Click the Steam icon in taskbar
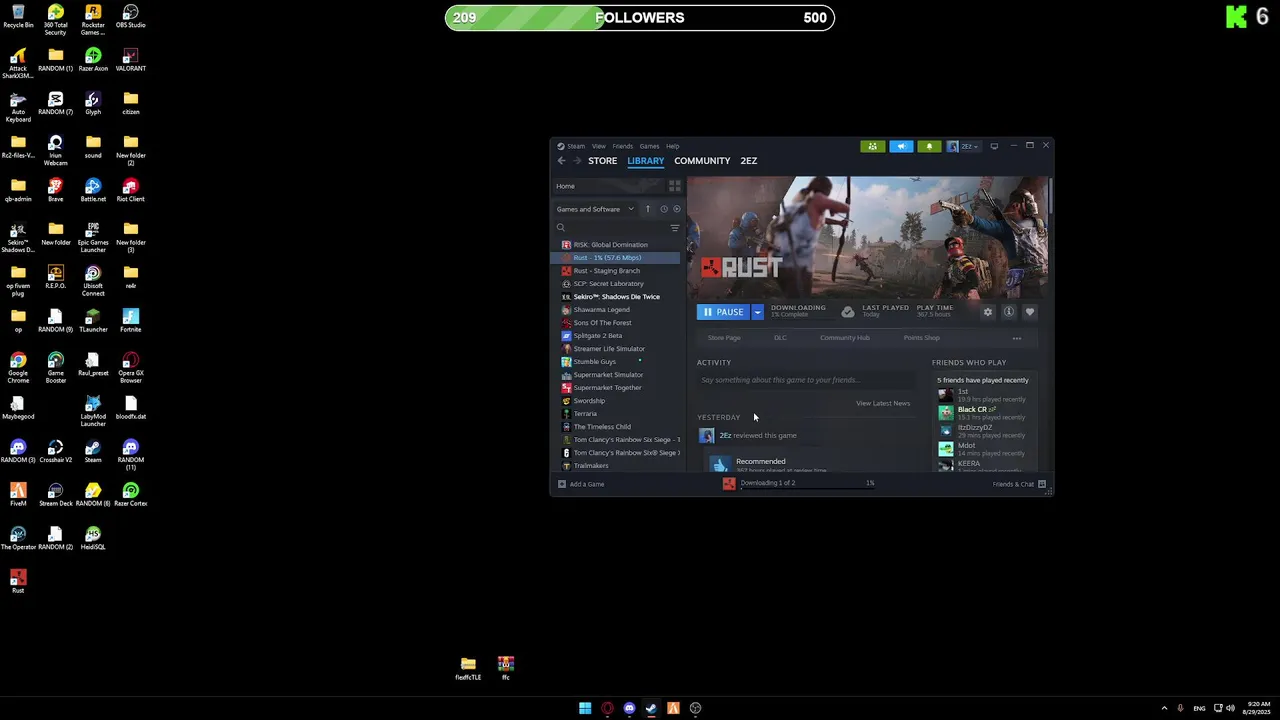The height and width of the screenshot is (720, 1280). (x=651, y=709)
